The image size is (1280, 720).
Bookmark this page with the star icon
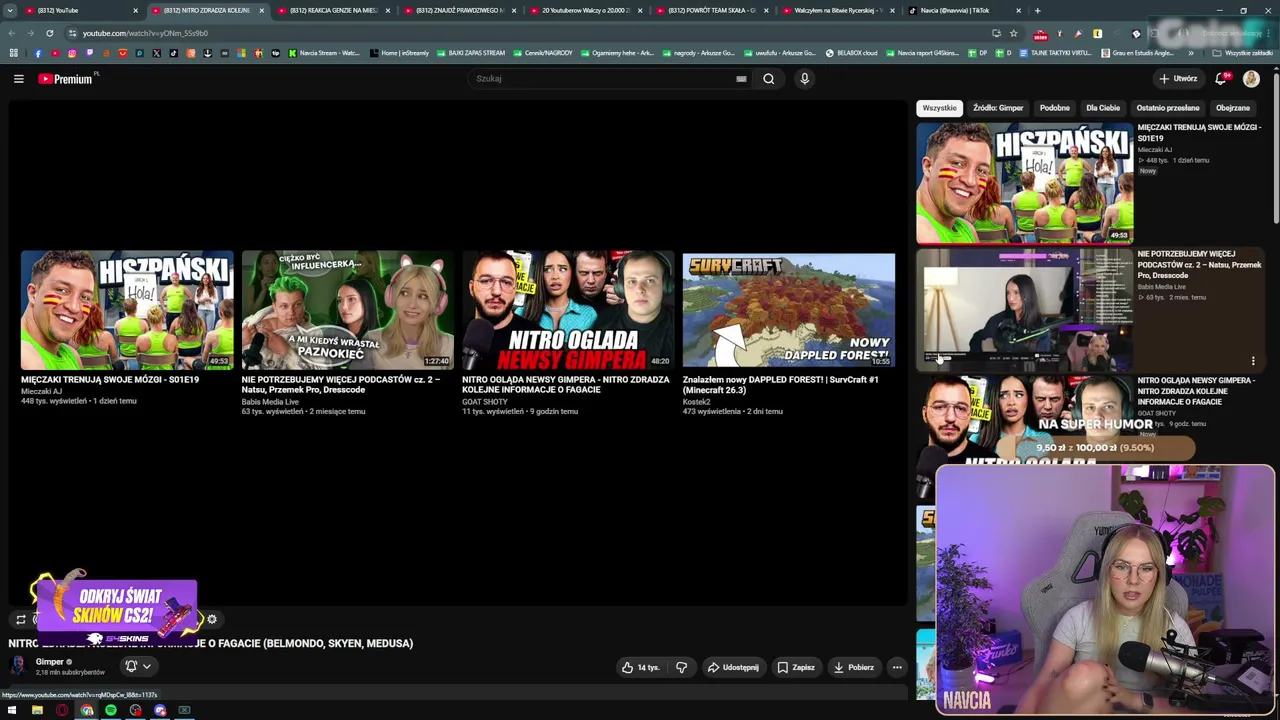(1013, 33)
